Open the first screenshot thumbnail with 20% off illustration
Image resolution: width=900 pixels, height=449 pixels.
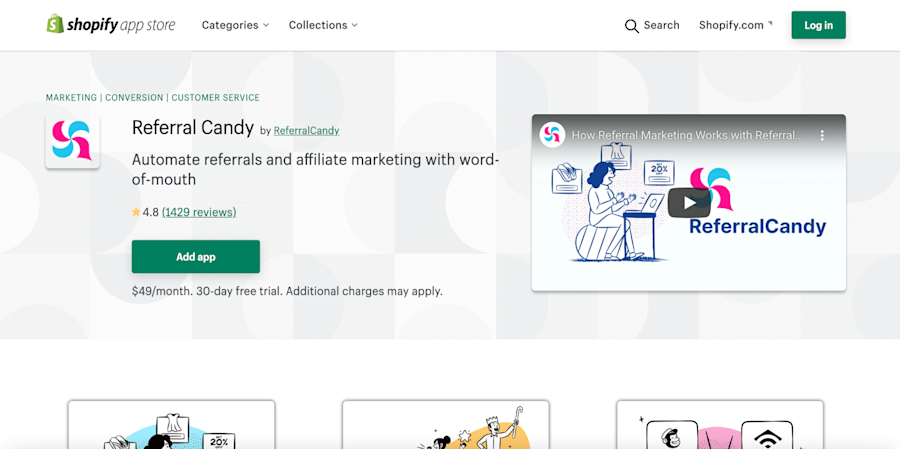[x=171, y=425]
